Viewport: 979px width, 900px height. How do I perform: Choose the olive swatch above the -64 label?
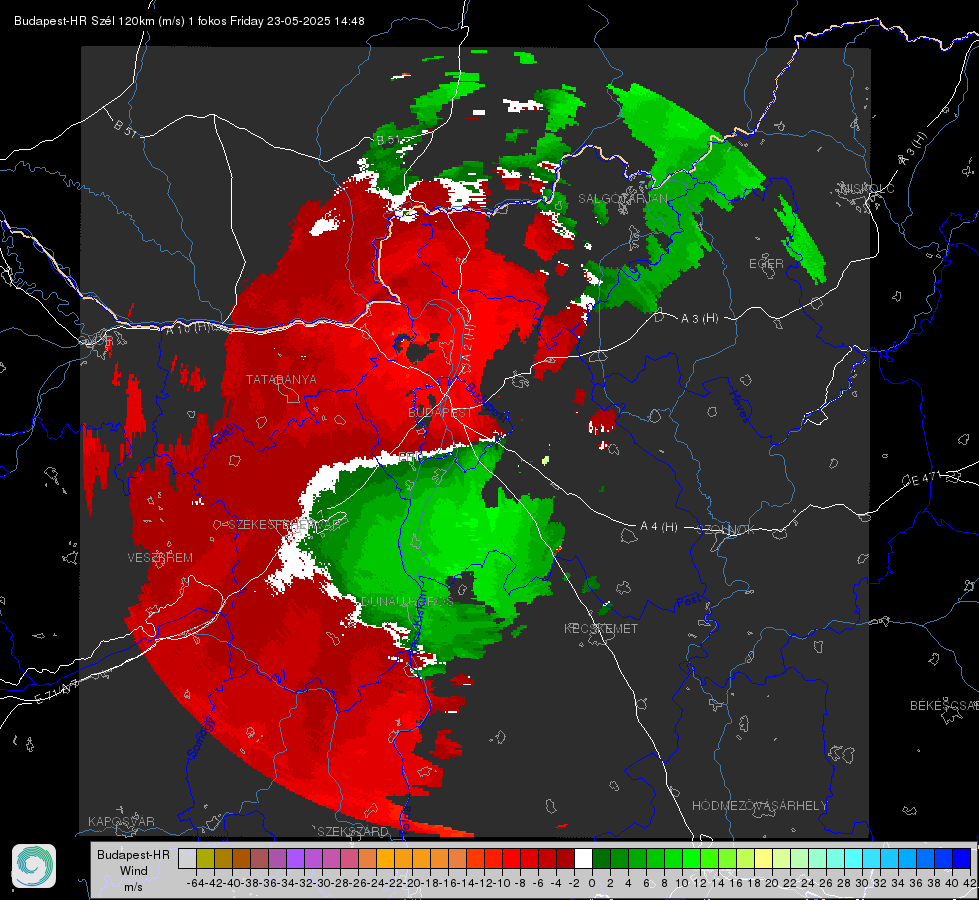[205, 858]
